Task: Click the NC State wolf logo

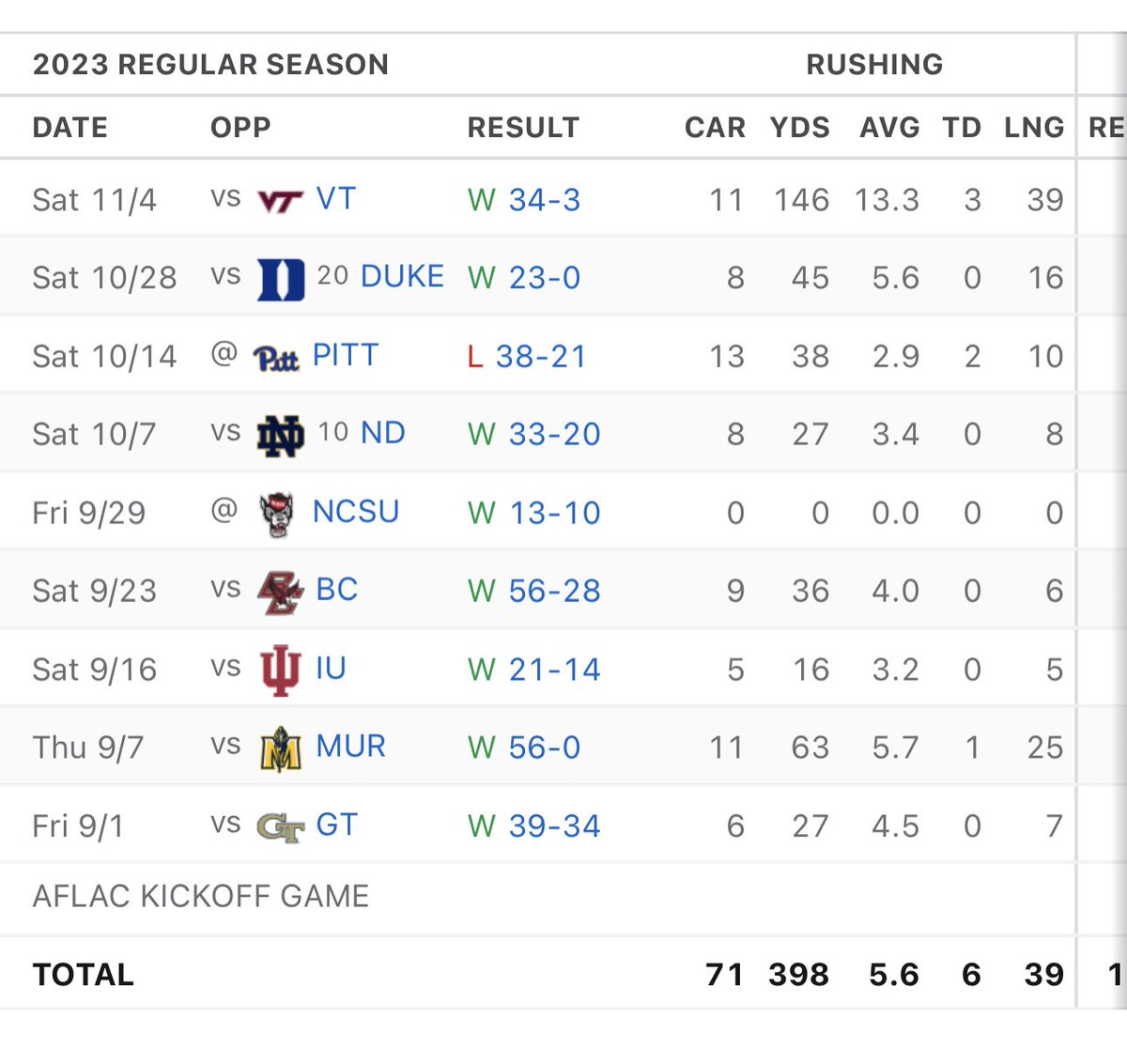Action: coord(276,514)
